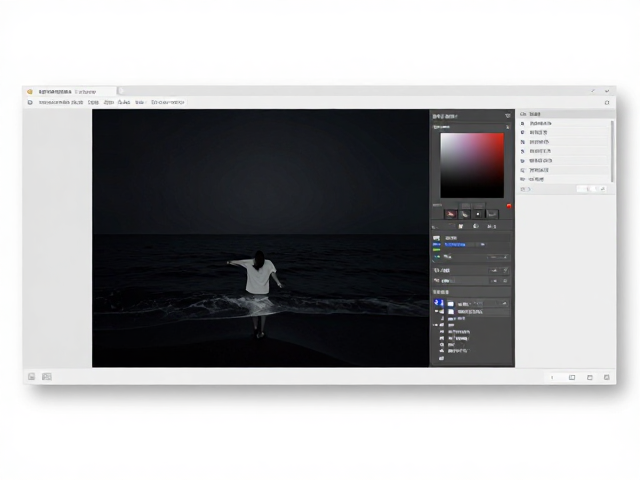The height and width of the screenshot is (480, 640).
Task: Click the first of three bottom-right status bar icons
Action: point(572,378)
